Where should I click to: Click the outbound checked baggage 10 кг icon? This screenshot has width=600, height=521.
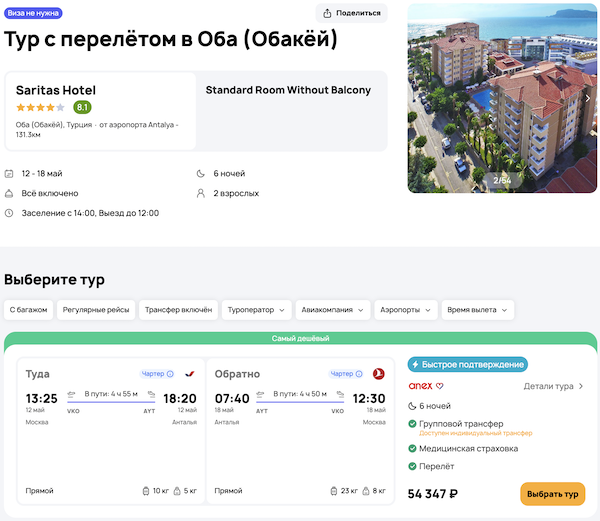147,491
